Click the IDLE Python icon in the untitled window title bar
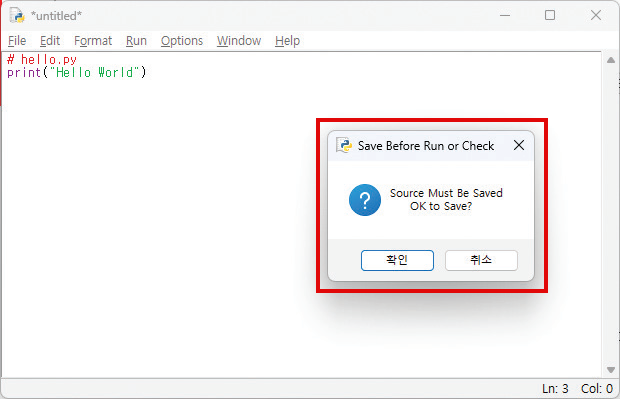The height and width of the screenshot is (399, 620). point(17,15)
